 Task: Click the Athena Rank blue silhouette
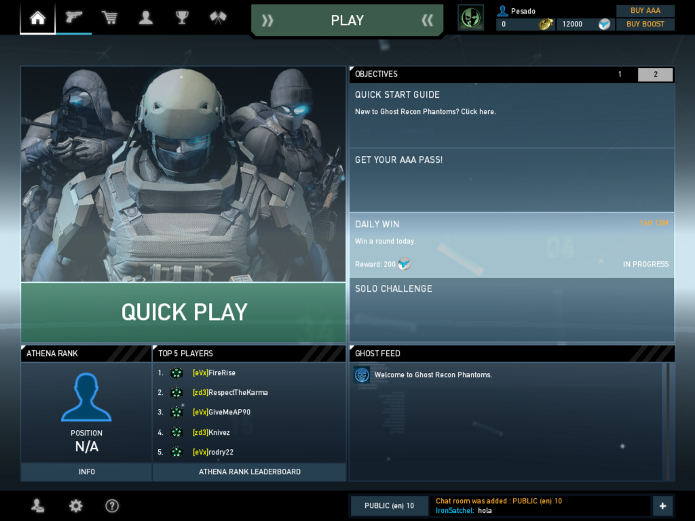86,397
